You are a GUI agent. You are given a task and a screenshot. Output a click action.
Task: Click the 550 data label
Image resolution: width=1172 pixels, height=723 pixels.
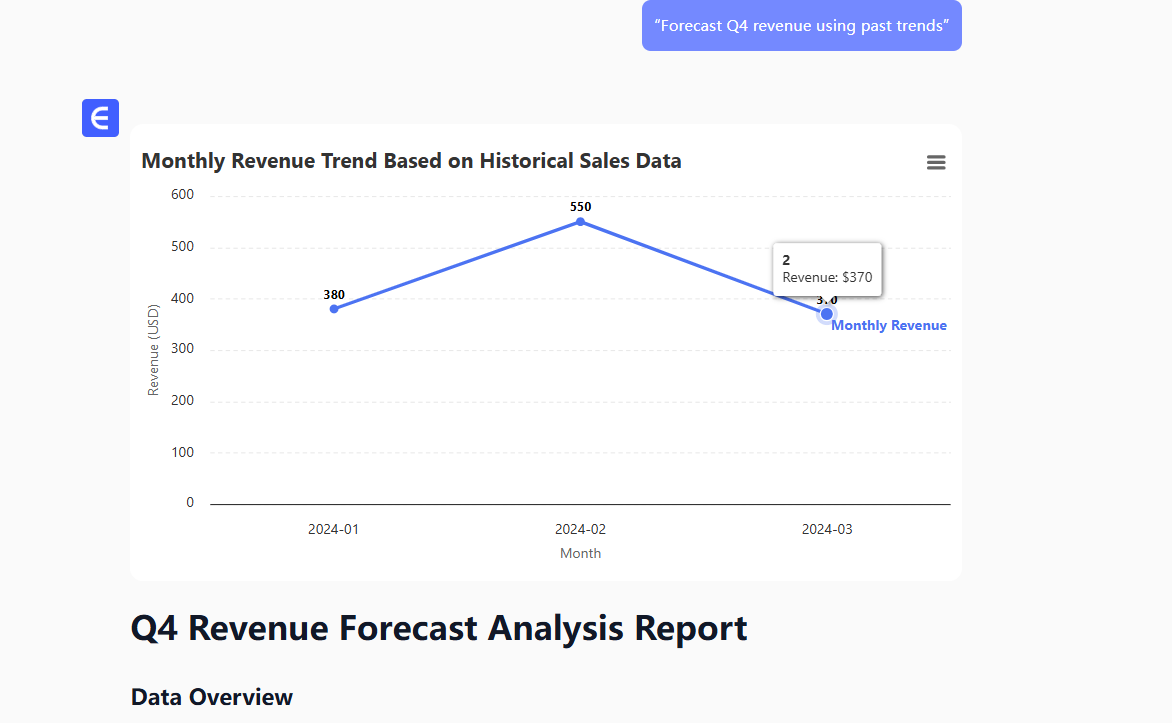click(581, 207)
